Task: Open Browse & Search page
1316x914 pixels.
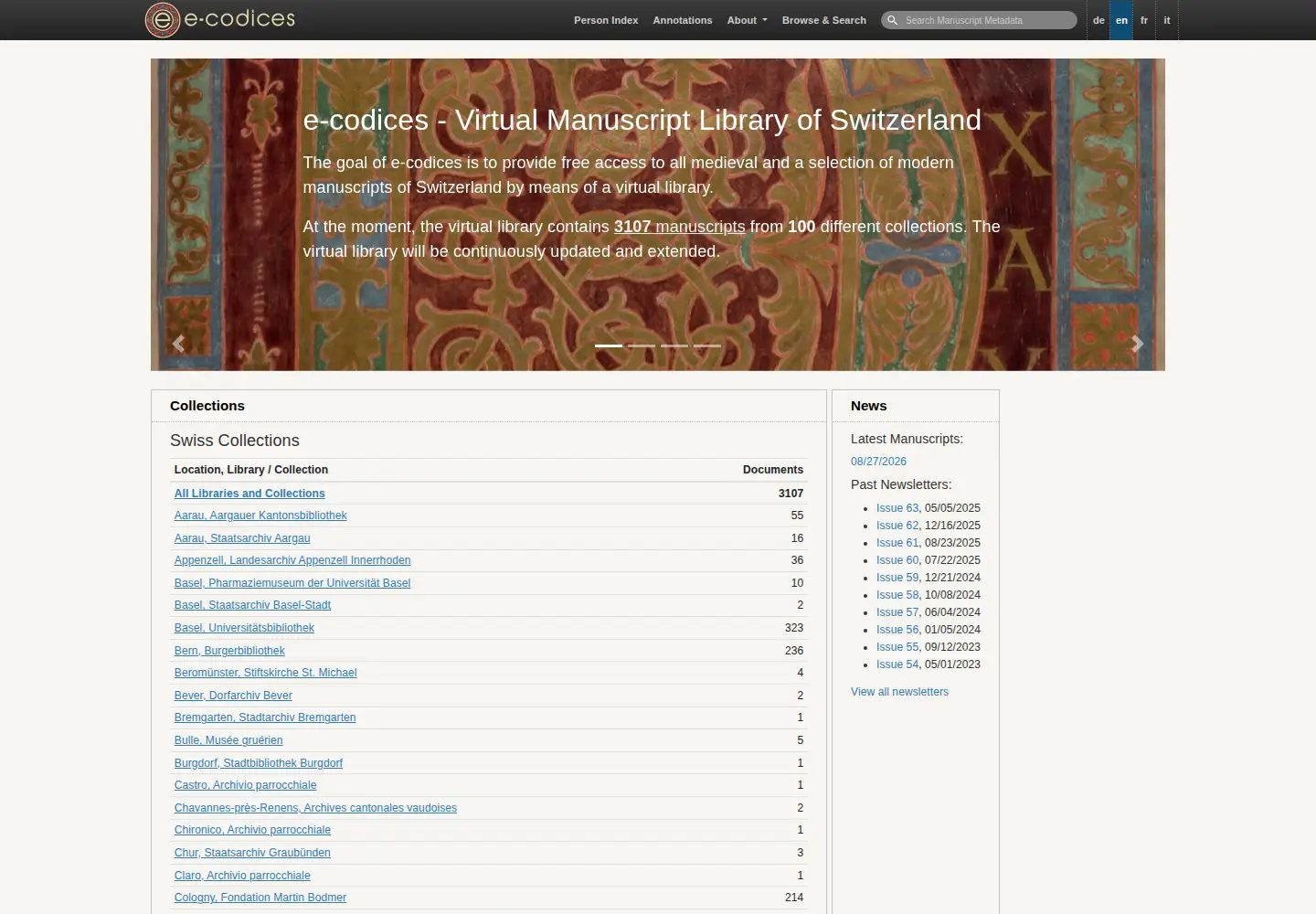Action: [x=824, y=20]
